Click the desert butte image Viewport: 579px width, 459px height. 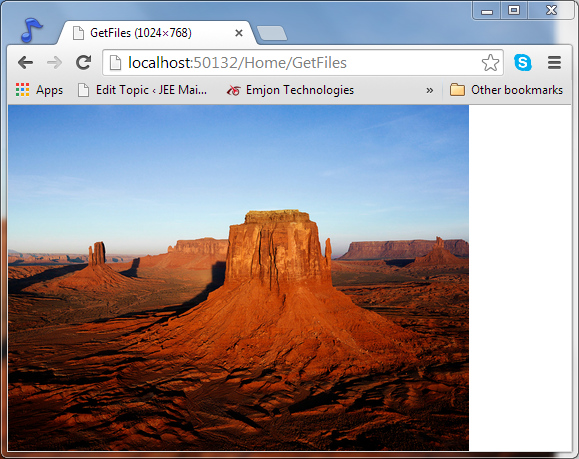239,278
